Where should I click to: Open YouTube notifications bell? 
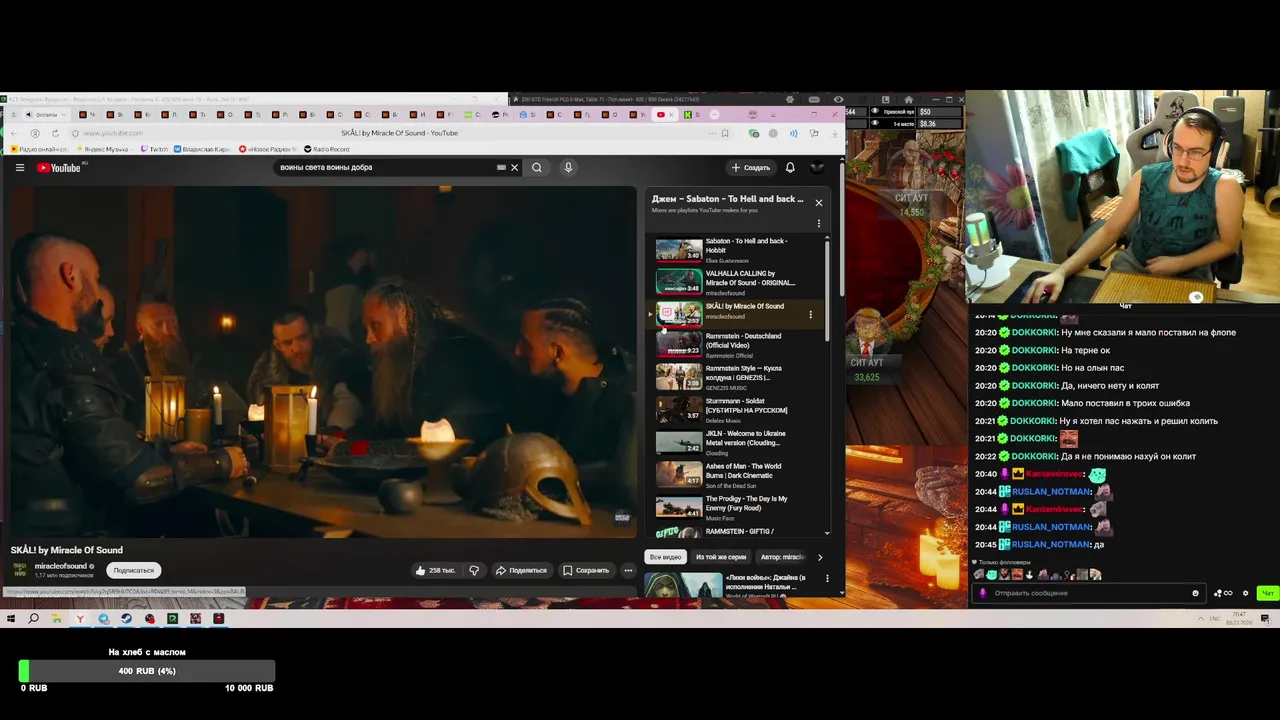790,167
